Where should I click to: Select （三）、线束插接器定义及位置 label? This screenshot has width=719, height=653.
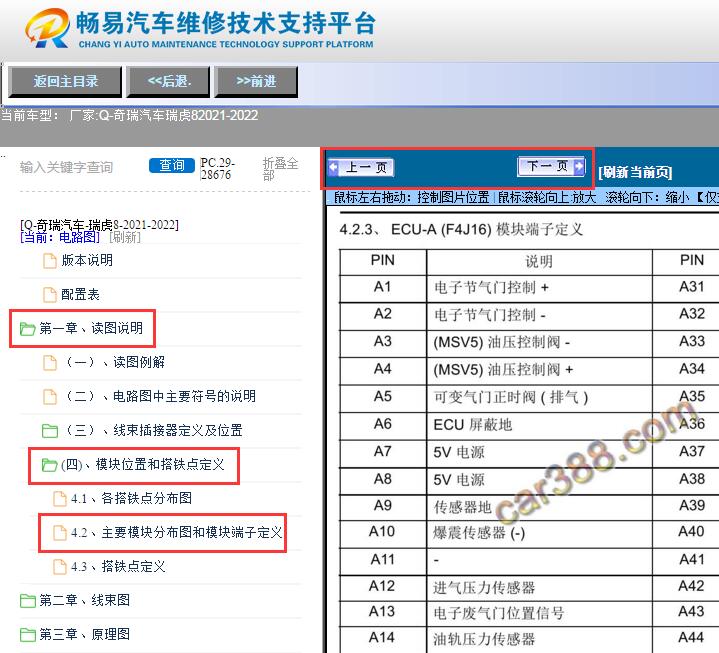coord(152,430)
